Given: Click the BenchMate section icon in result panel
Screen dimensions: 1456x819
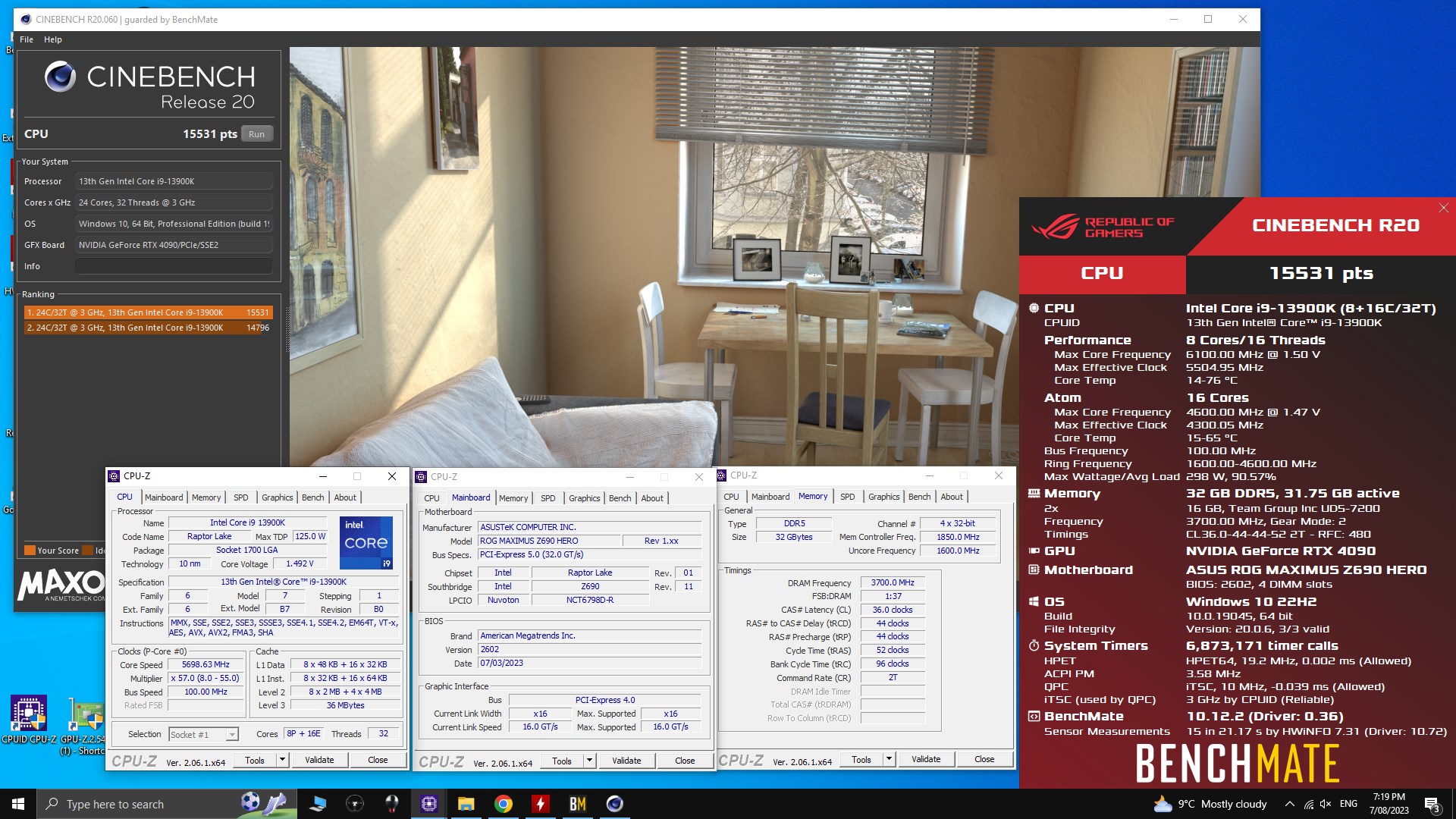Looking at the screenshot, I should 1034,716.
